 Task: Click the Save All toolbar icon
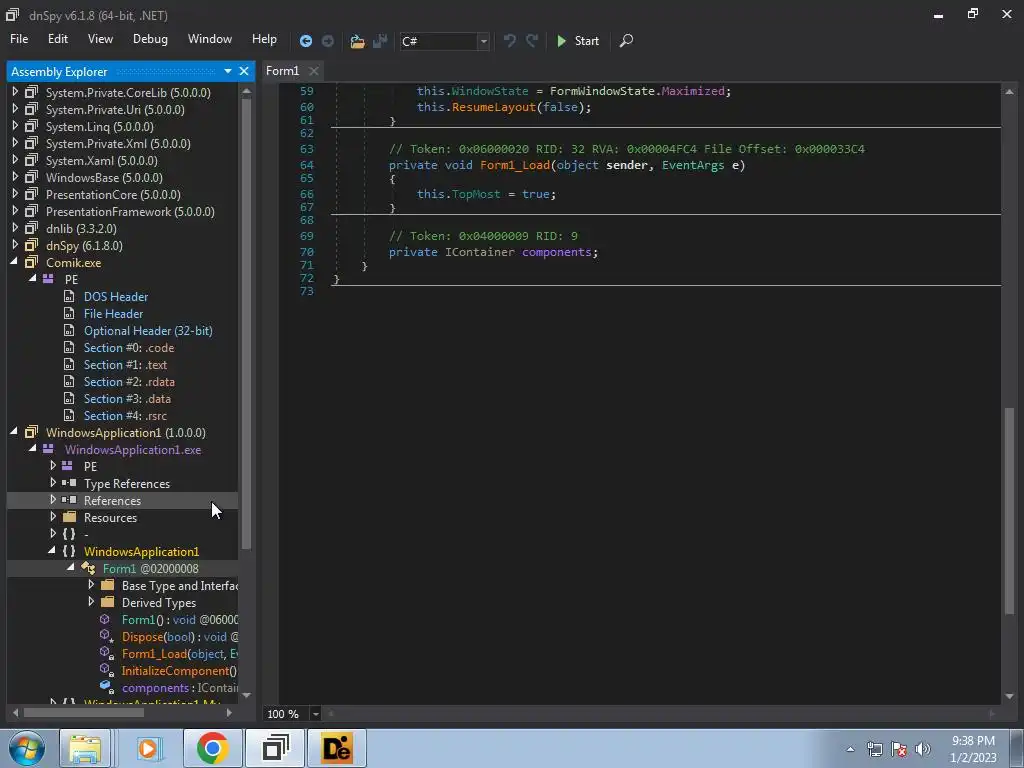point(380,41)
